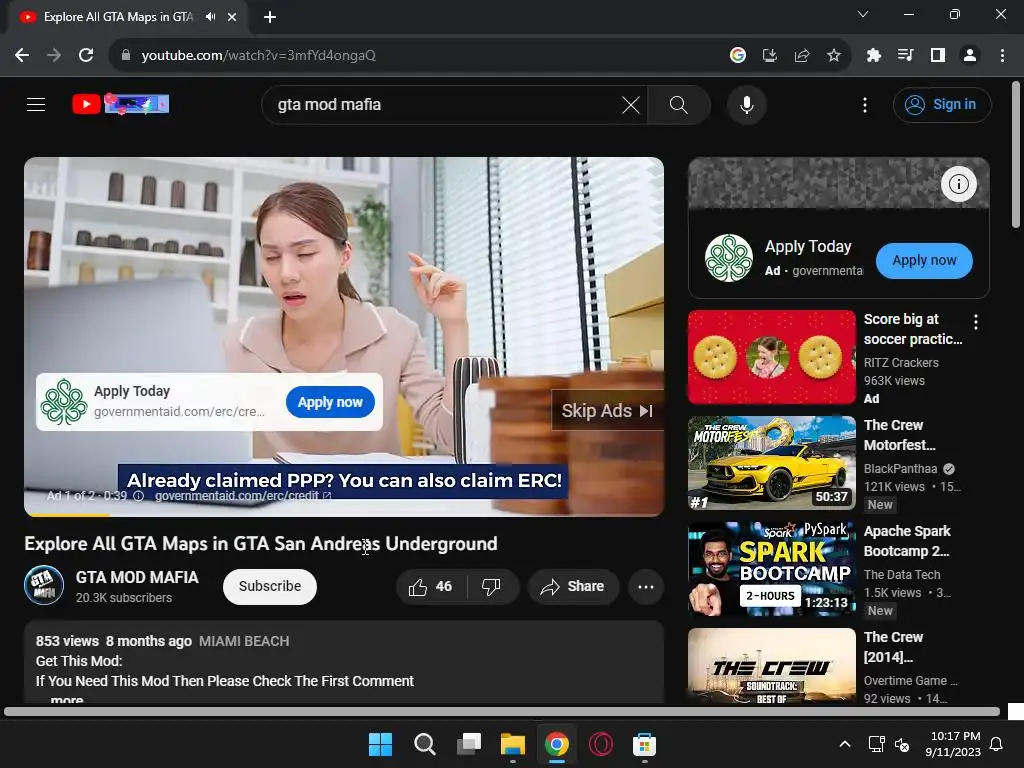Open taskbar Search
Viewport: 1024px width, 768px height.
[424, 744]
